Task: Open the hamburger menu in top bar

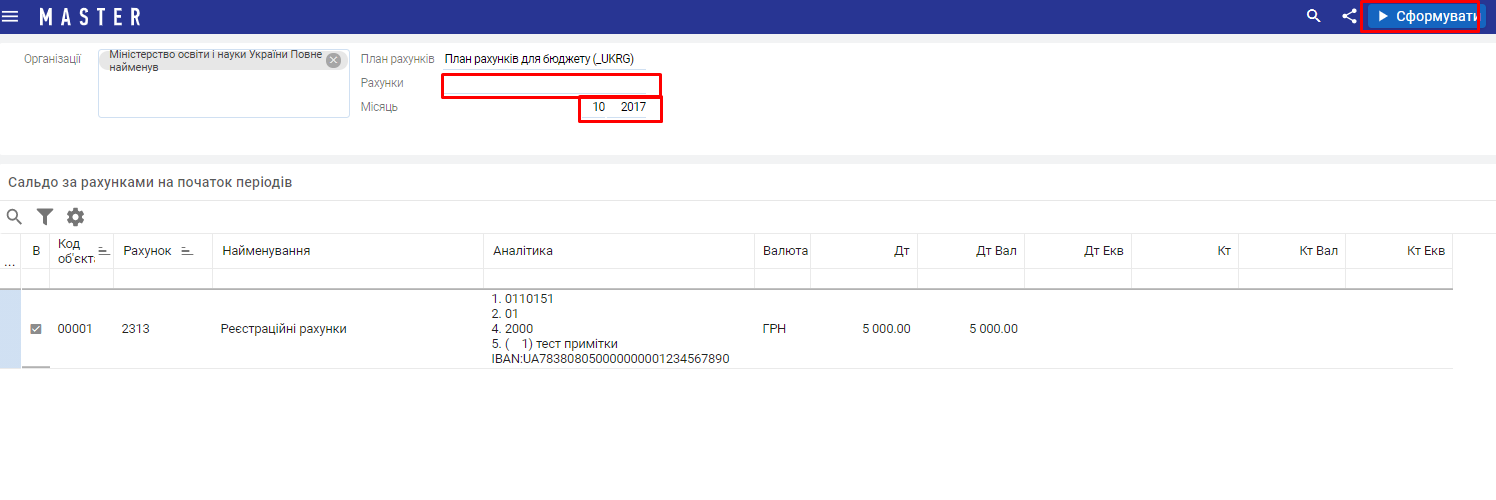Action: [x=11, y=17]
